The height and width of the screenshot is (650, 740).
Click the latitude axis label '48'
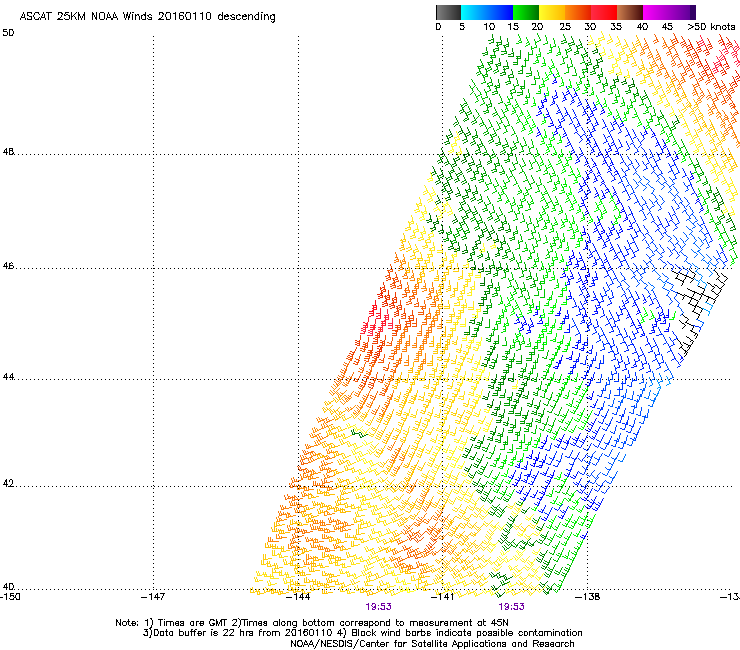pos(8,152)
